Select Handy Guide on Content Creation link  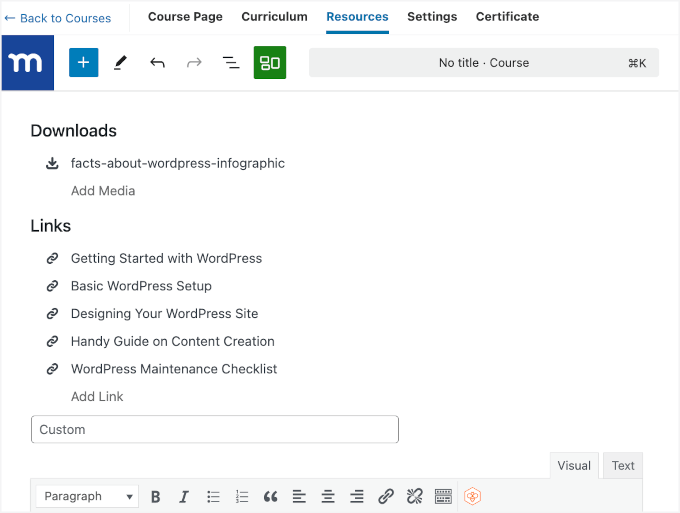pyautogui.click(x=173, y=341)
